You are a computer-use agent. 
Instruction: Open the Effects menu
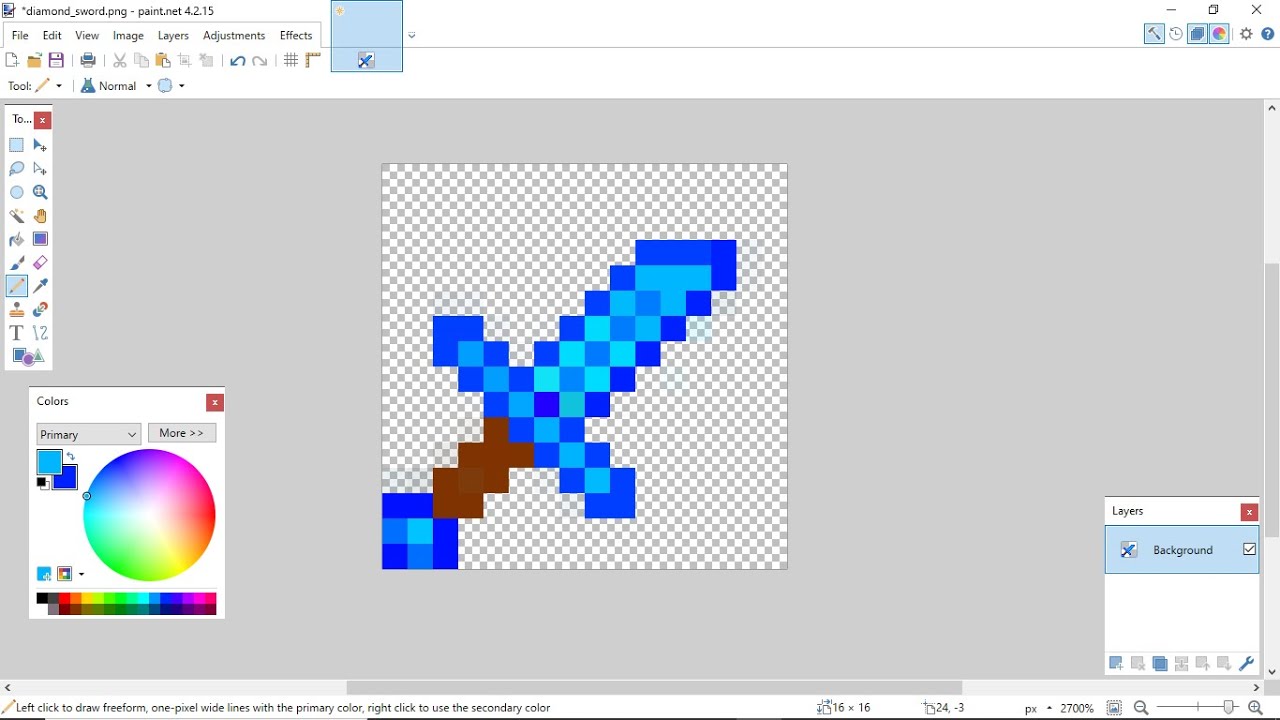pyautogui.click(x=297, y=36)
